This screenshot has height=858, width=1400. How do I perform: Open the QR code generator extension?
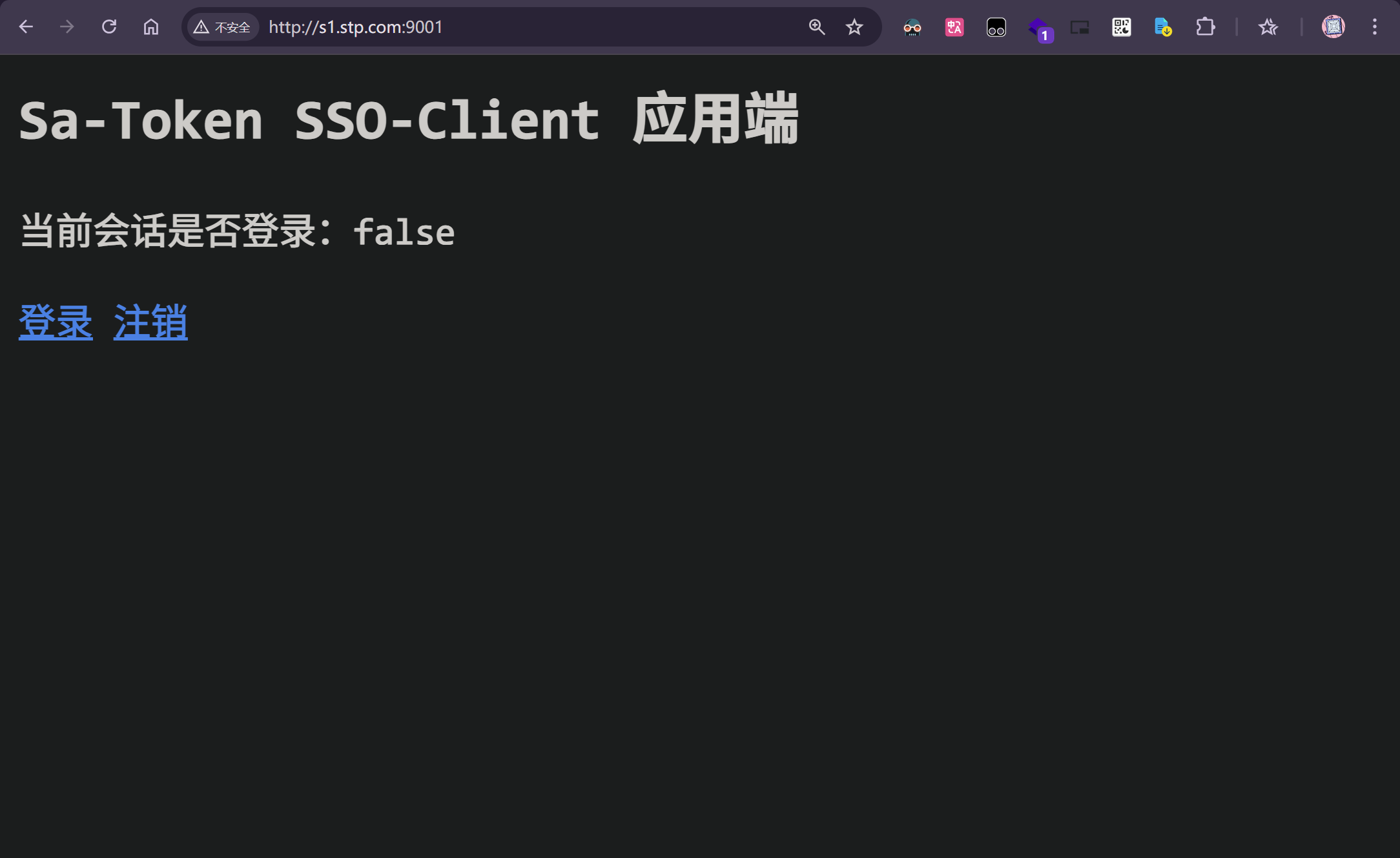pos(1122,27)
